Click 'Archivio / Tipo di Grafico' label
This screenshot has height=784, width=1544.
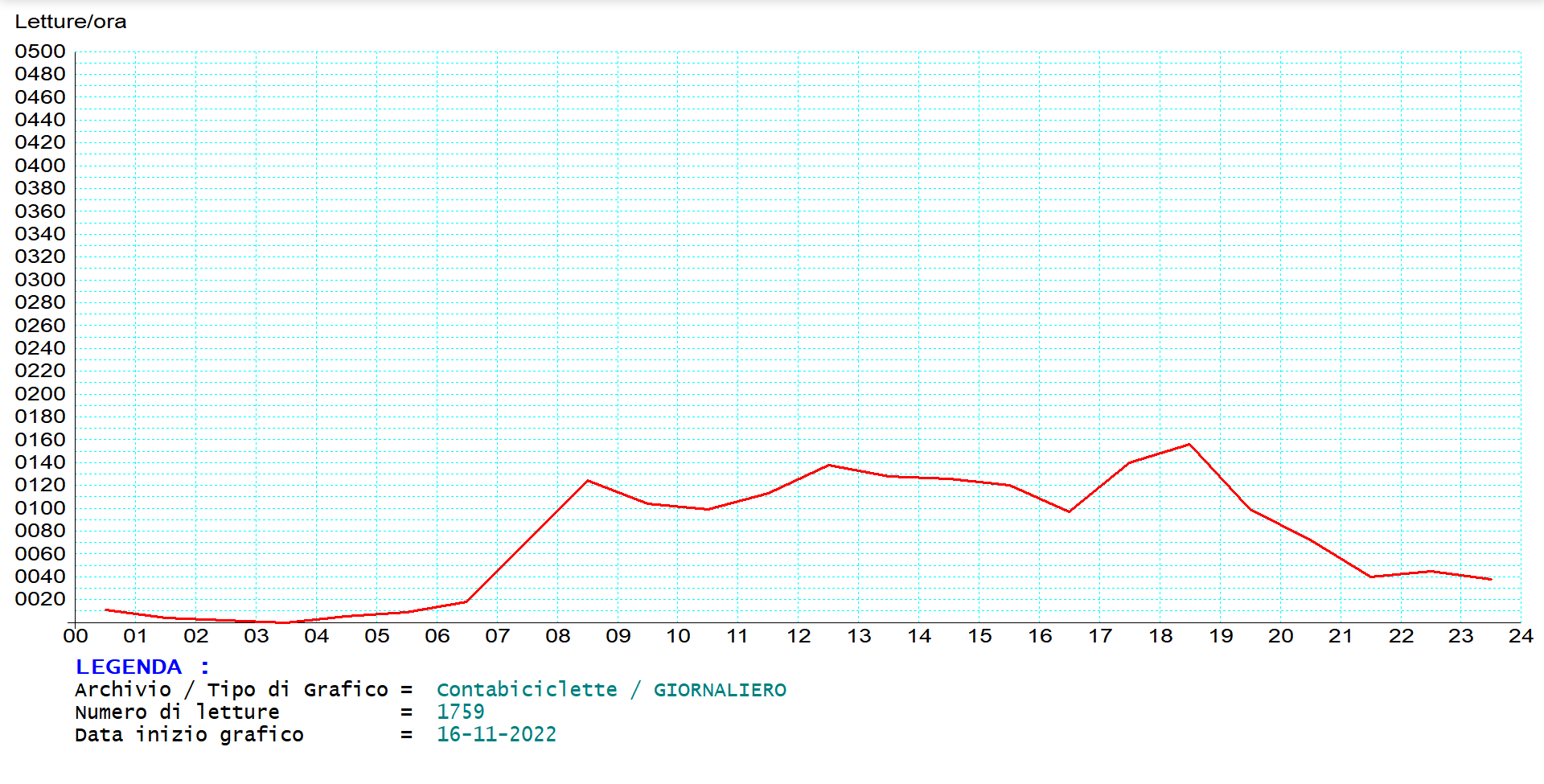point(232,690)
